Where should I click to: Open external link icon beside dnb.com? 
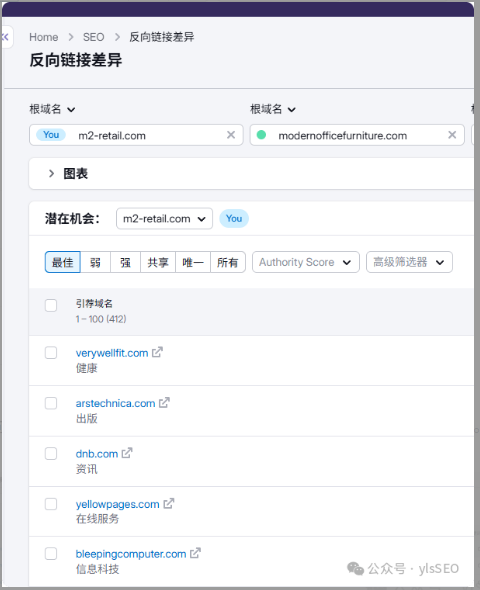[x=127, y=453]
